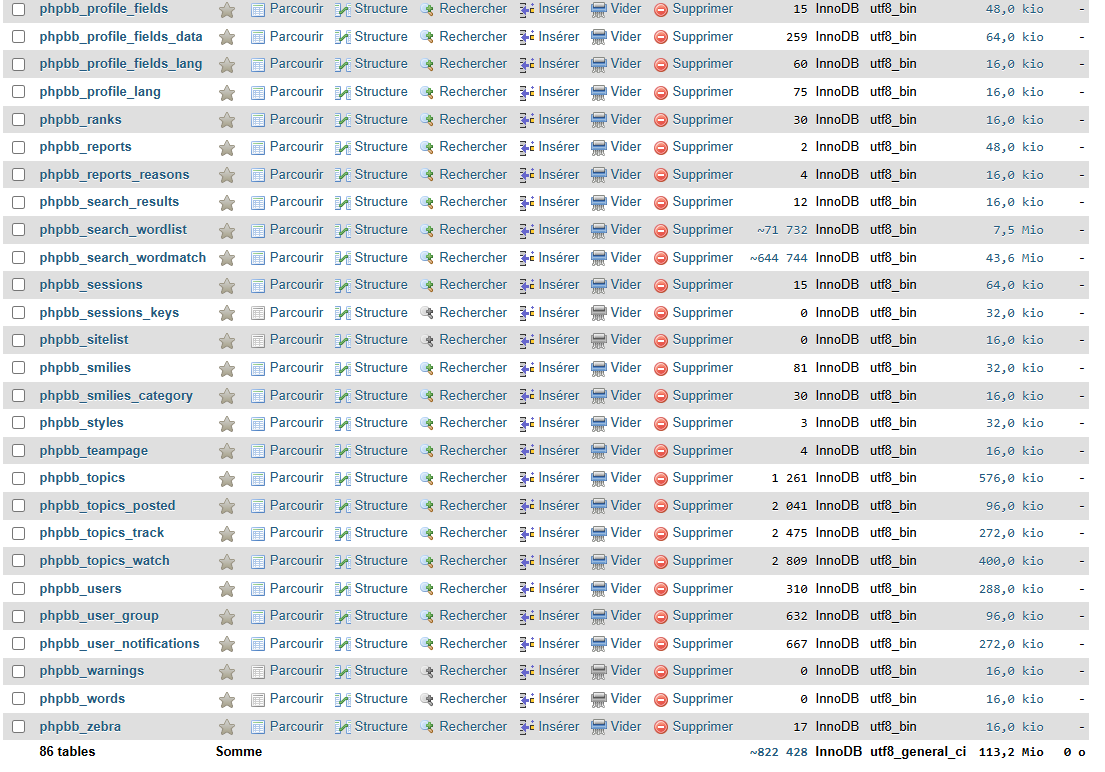Click Drop icon for phpbb_sitelist

pos(661,341)
